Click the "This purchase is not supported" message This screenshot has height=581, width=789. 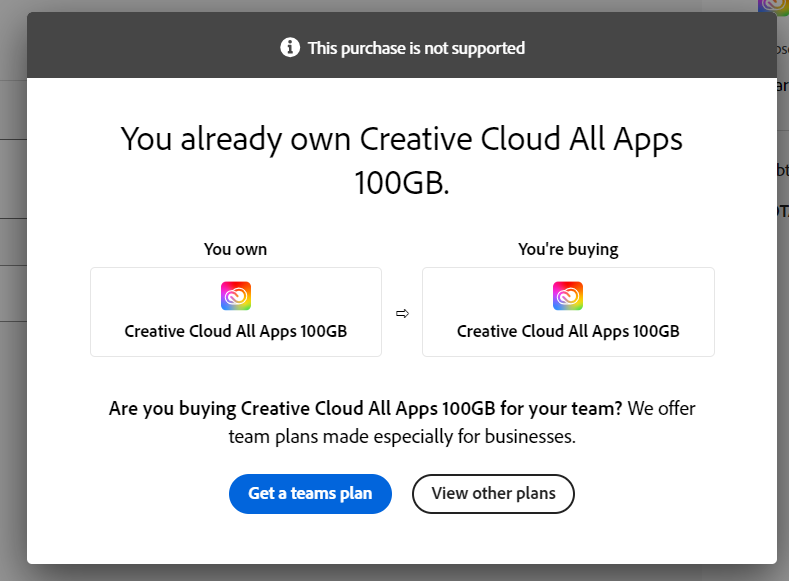click(416, 48)
